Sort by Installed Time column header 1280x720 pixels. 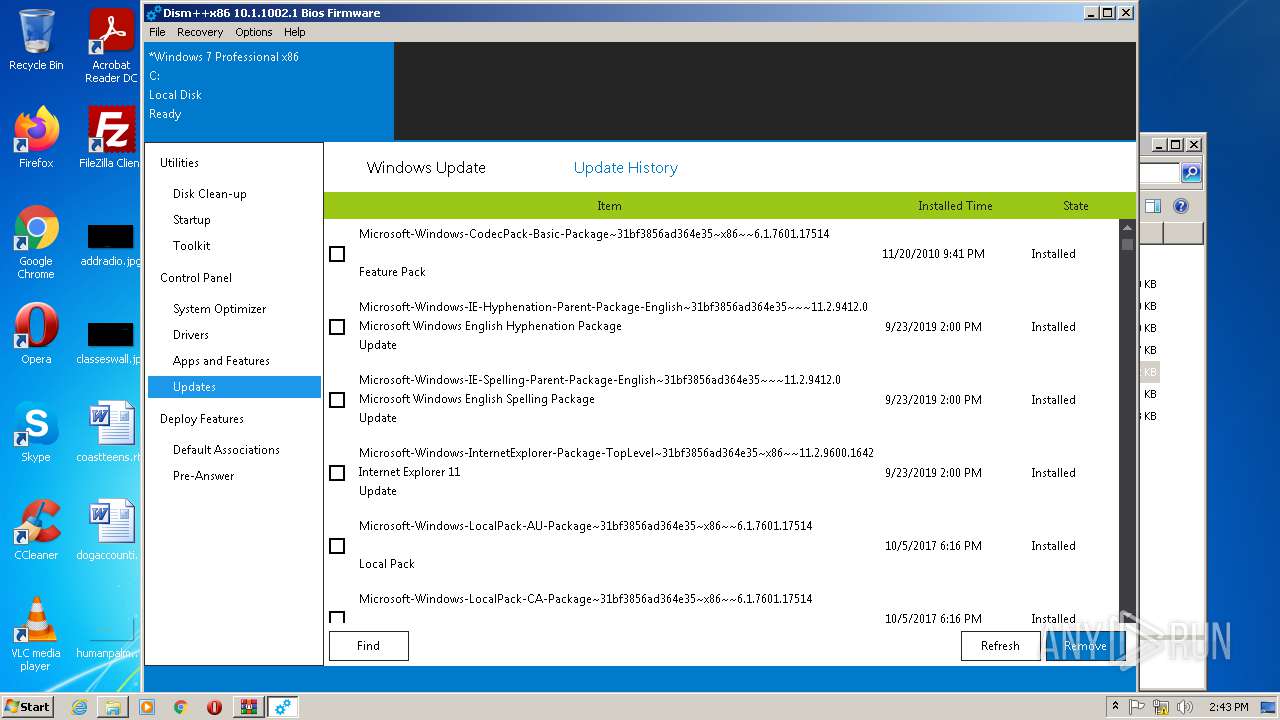tap(955, 206)
